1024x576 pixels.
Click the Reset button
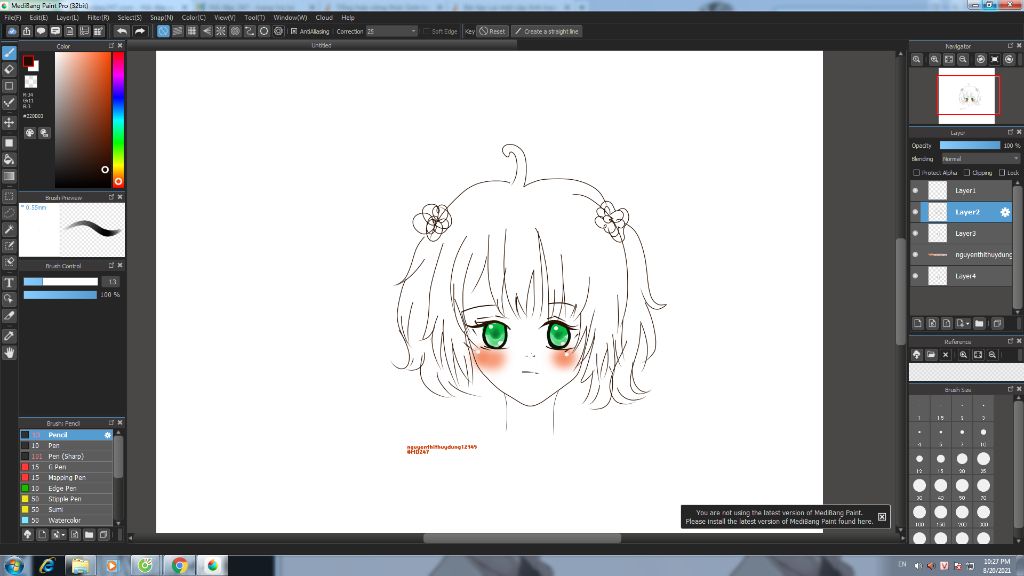pyautogui.click(x=493, y=31)
